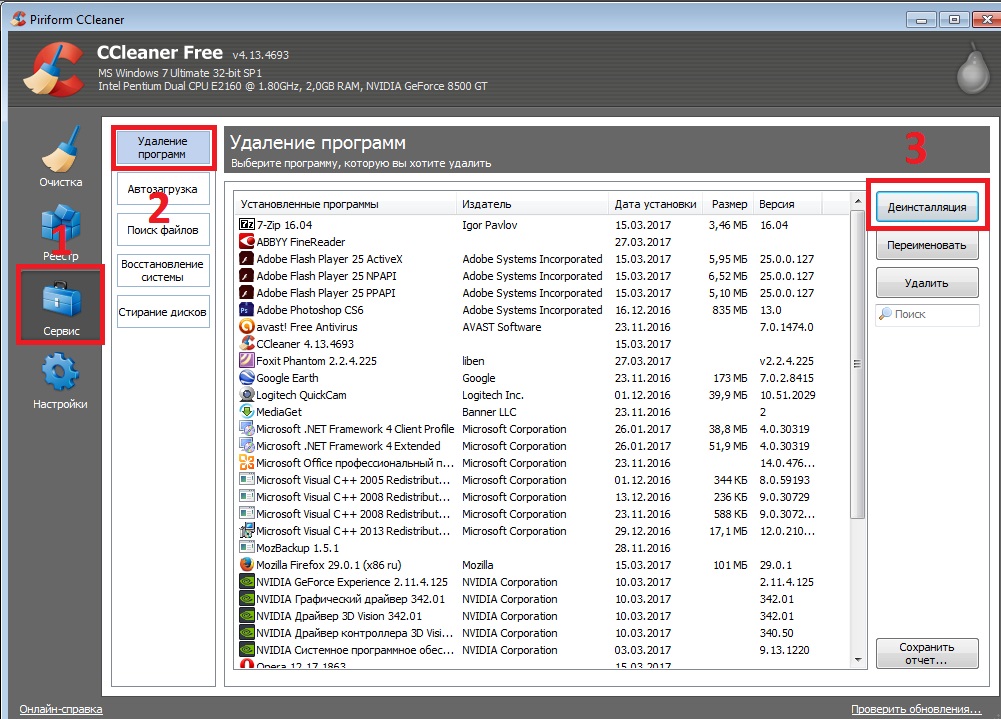Click the list scrollbar up arrow
The image size is (1001, 719).
[x=858, y=201]
